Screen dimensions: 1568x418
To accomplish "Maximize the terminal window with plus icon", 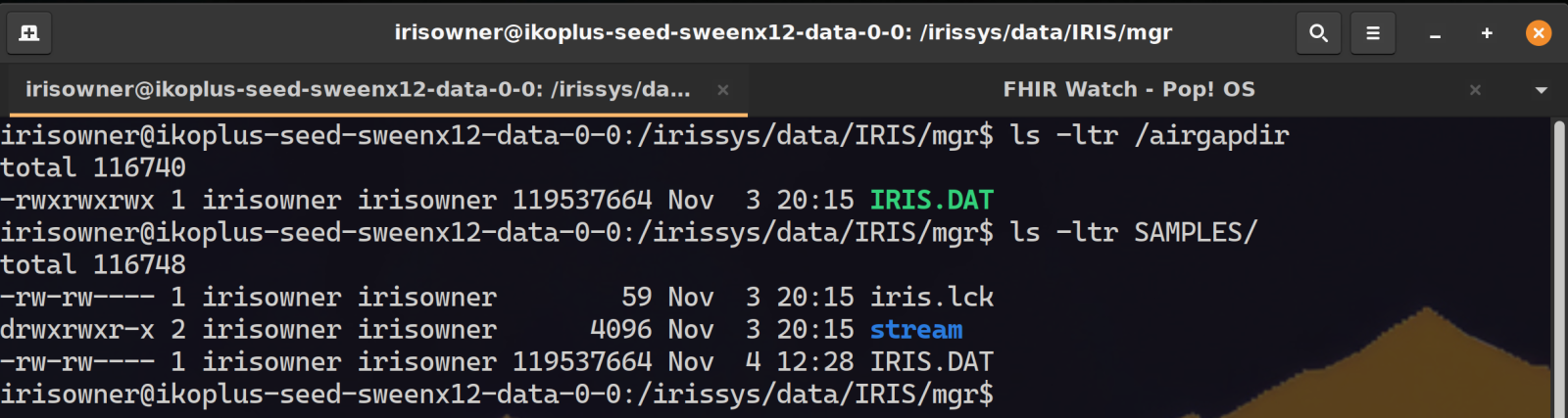I will [1487, 33].
